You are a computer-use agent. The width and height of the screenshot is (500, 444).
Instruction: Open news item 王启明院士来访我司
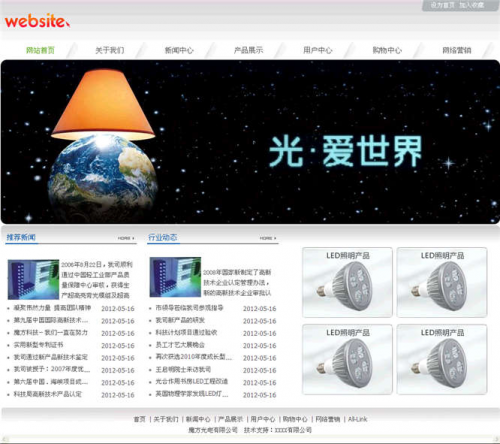click(183, 369)
